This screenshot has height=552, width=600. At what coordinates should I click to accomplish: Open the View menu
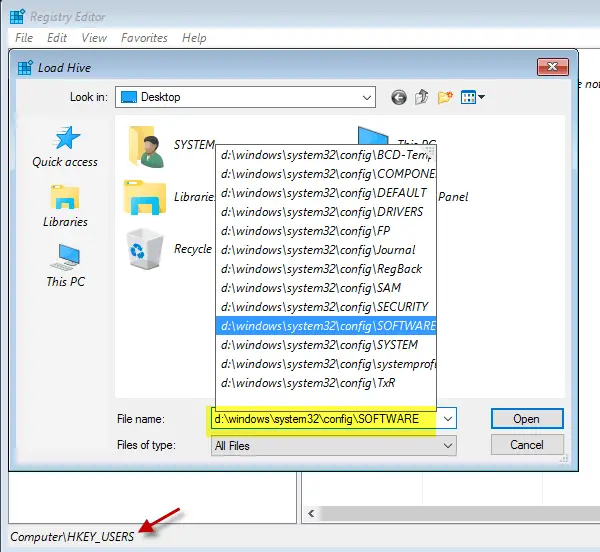coord(94,38)
